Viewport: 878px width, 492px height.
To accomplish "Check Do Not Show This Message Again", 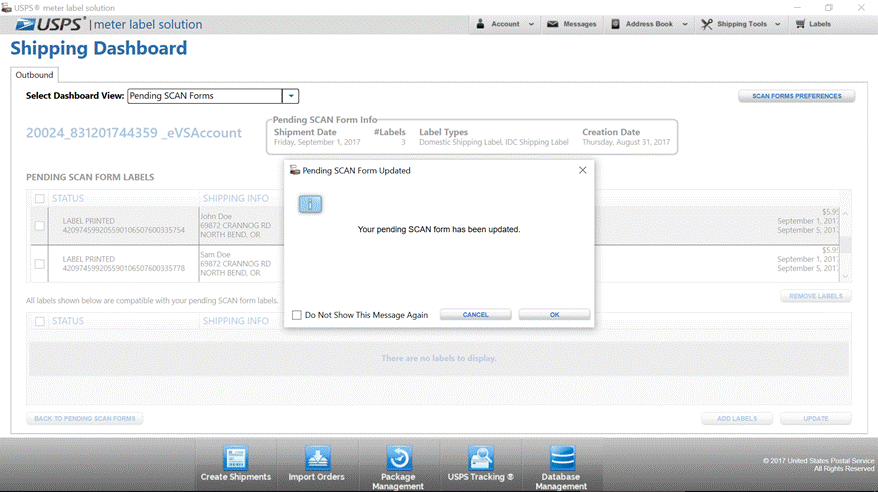I will (x=297, y=315).
